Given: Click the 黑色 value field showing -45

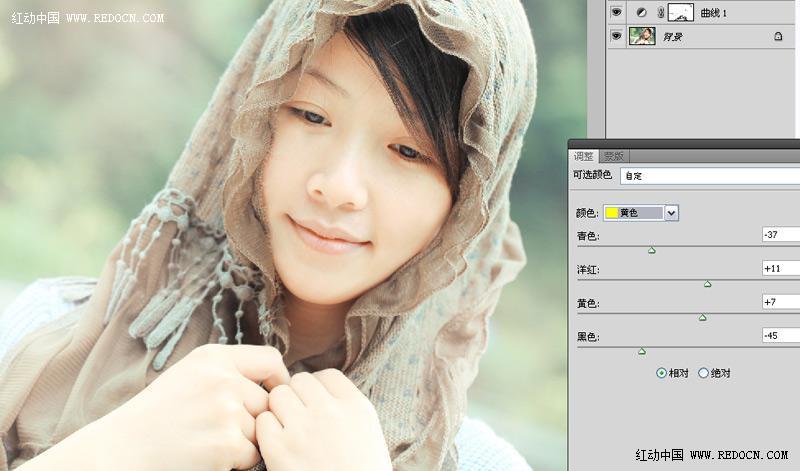Looking at the screenshot, I should (781, 335).
